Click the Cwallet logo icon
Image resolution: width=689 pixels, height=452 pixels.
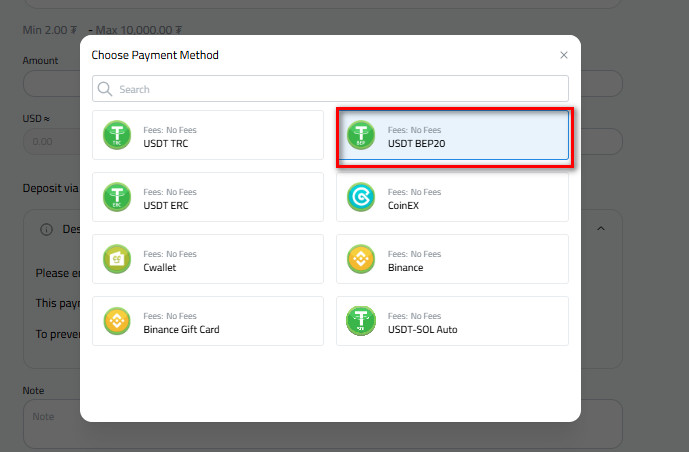tap(117, 259)
